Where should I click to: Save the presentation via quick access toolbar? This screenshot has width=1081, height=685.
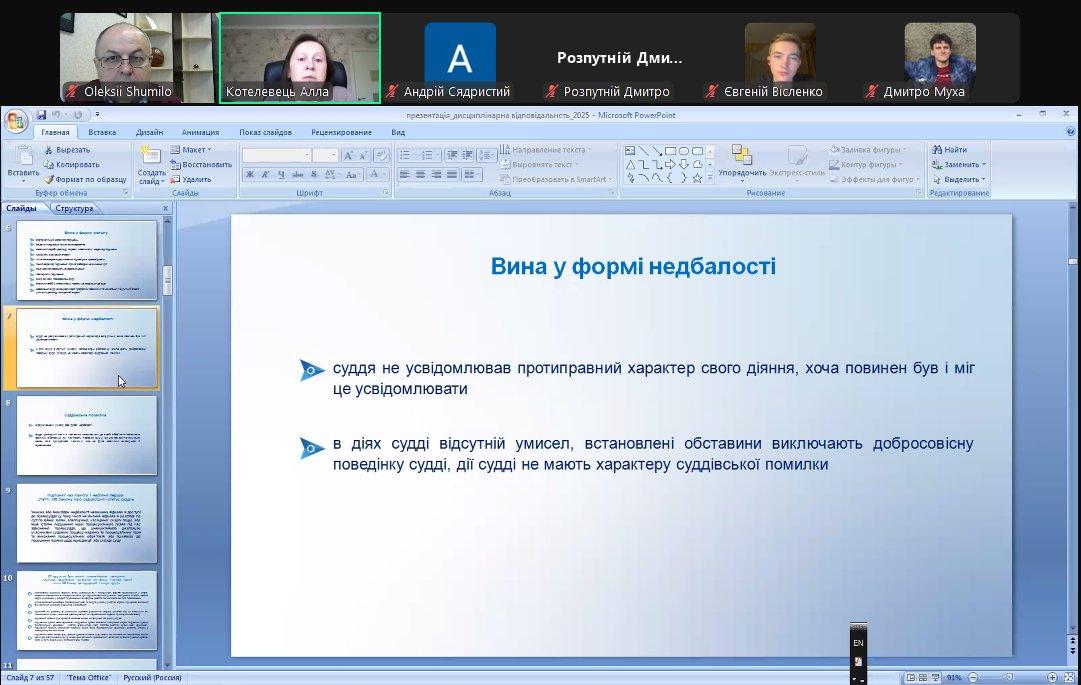click(x=42, y=115)
